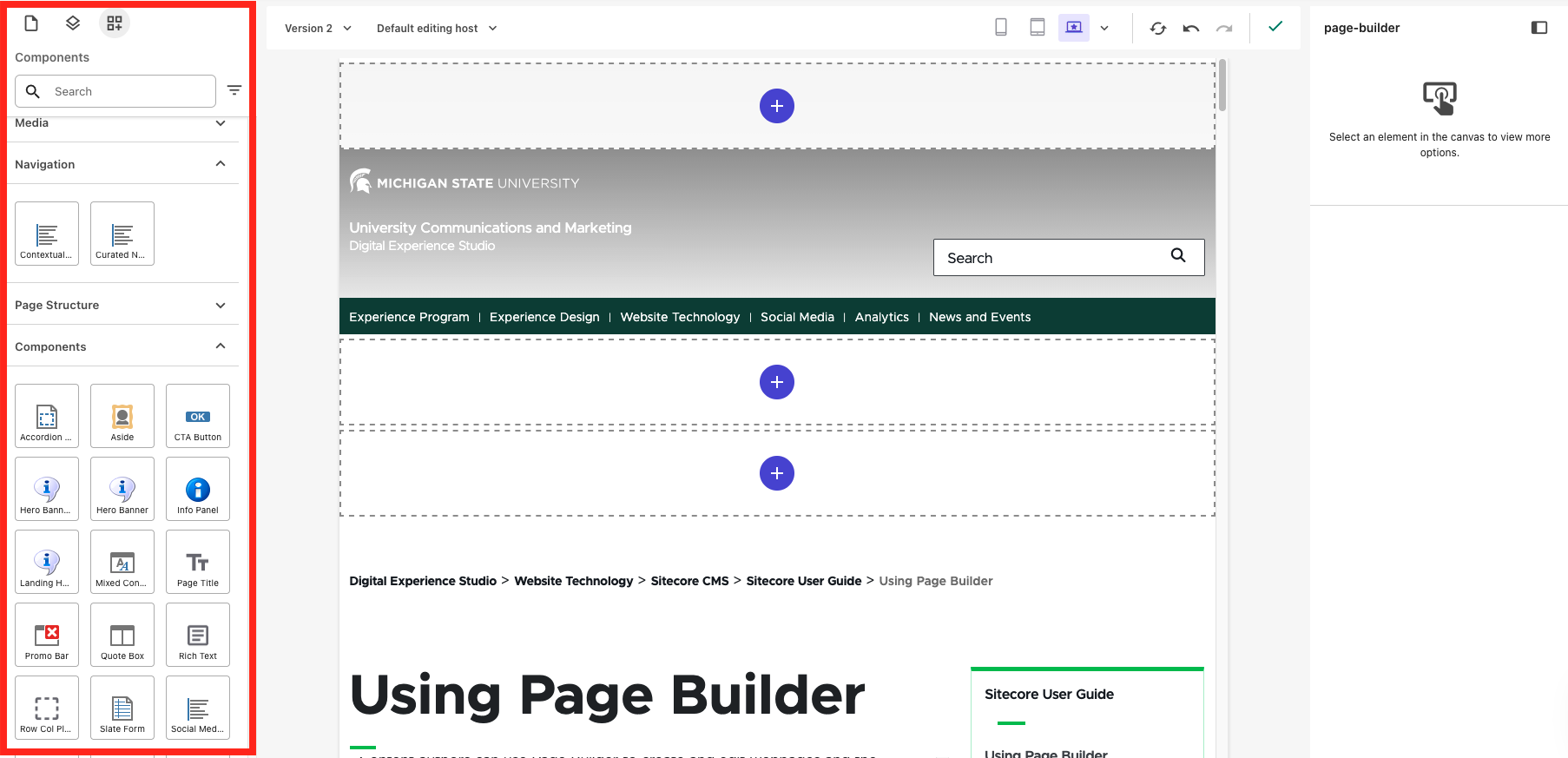Viewport: 1568px width, 758px height.
Task: Click the component filter icon
Action: pos(234,90)
